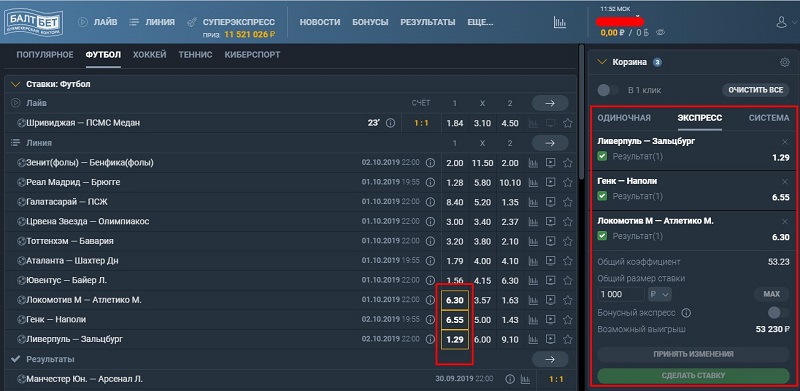Open the statistics chart icon in header
The width and height of the screenshot is (800, 391).
[x=560, y=22]
